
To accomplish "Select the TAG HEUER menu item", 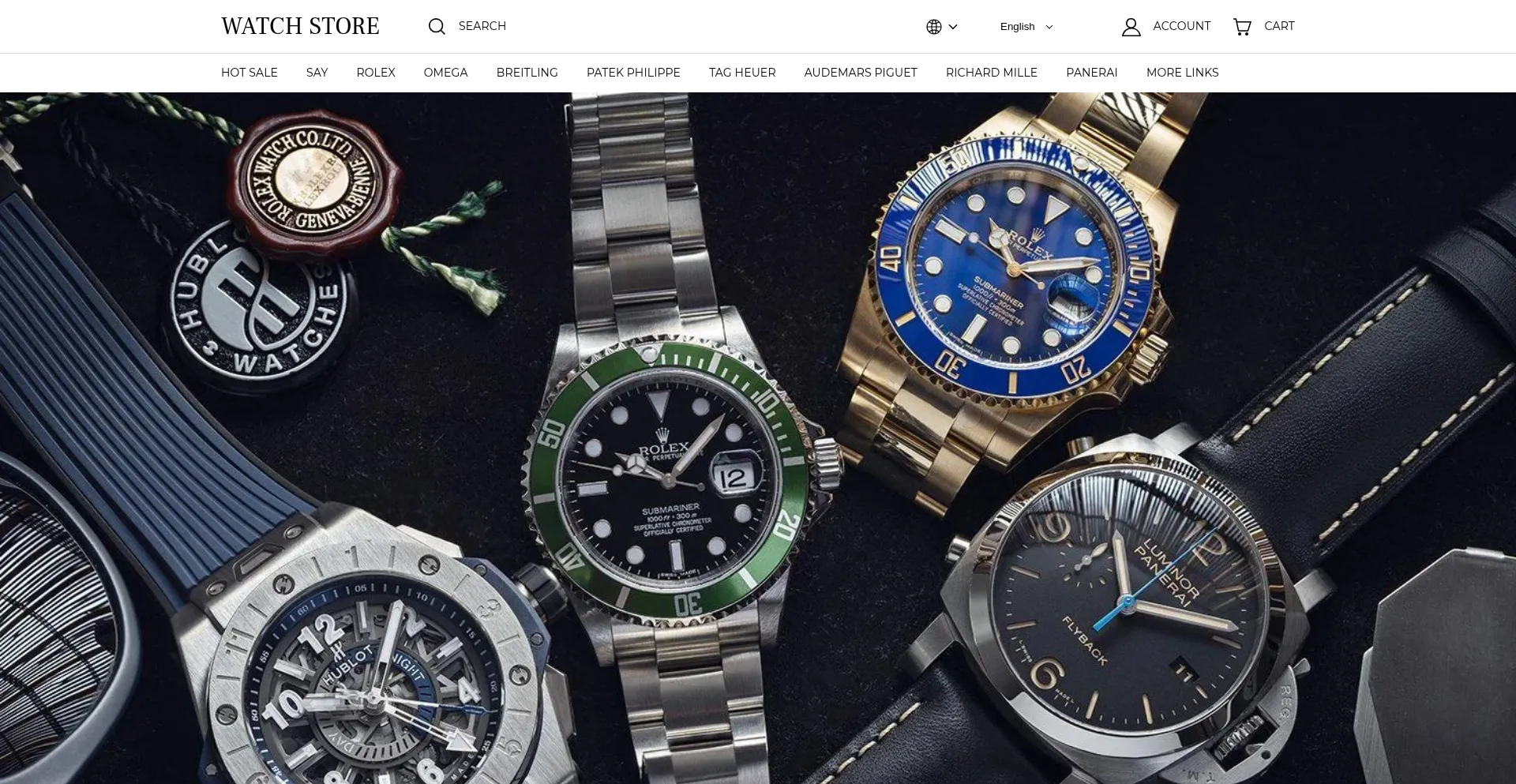I will click(x=742, y=73).
